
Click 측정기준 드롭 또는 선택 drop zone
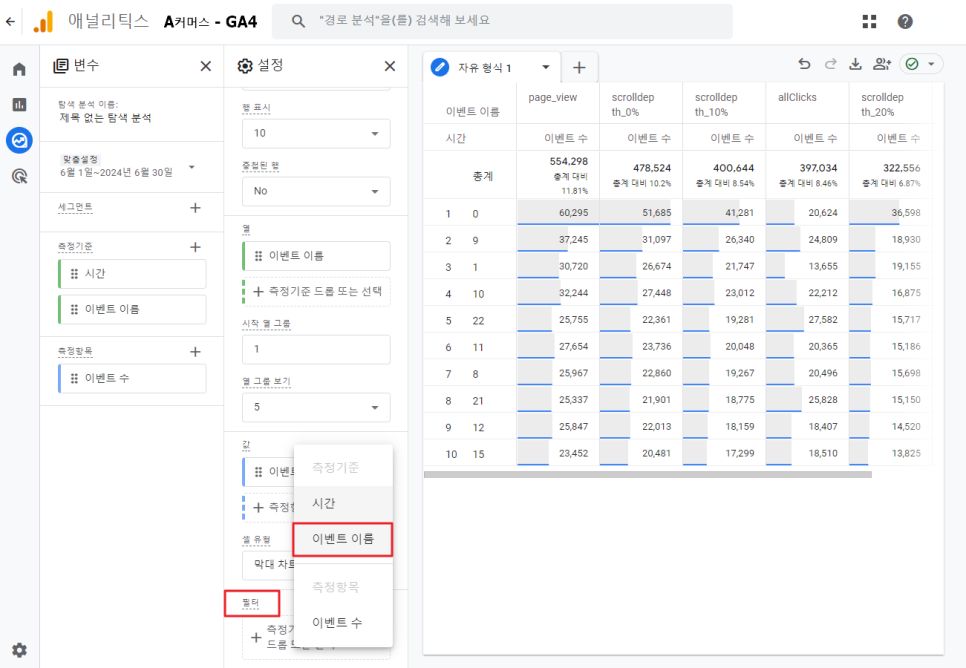pyautogui.click(x=316, y=291)
